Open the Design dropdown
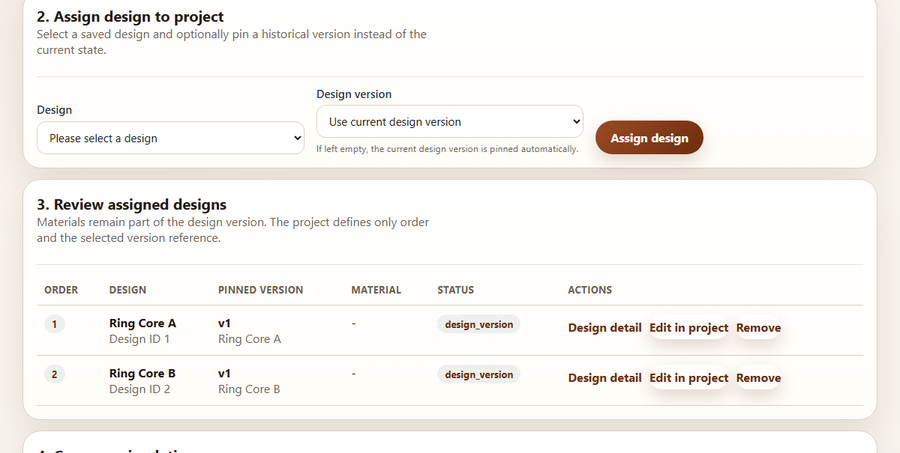900x453 pixels. (x=170, y=138)
